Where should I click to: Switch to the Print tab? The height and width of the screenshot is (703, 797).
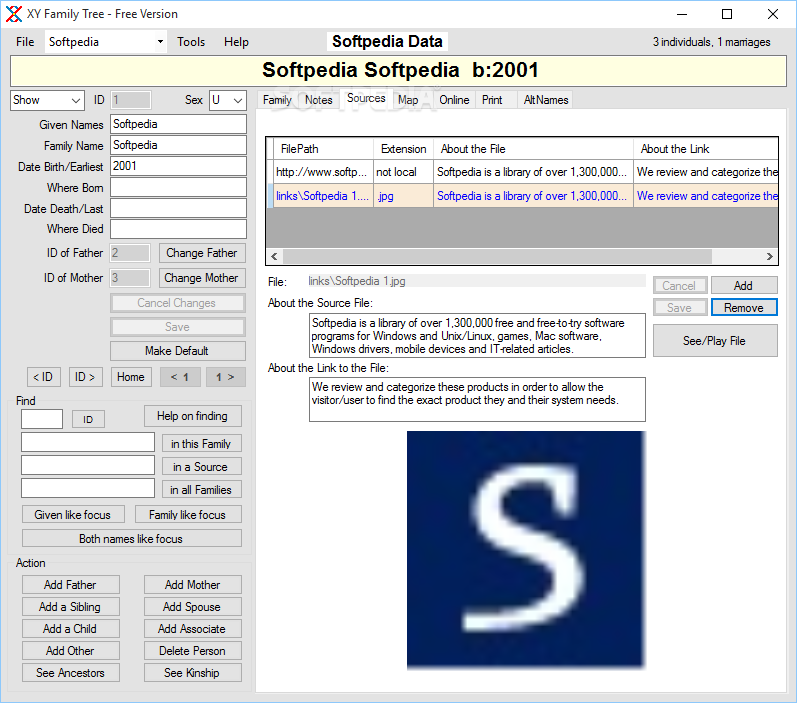(492, 100)
